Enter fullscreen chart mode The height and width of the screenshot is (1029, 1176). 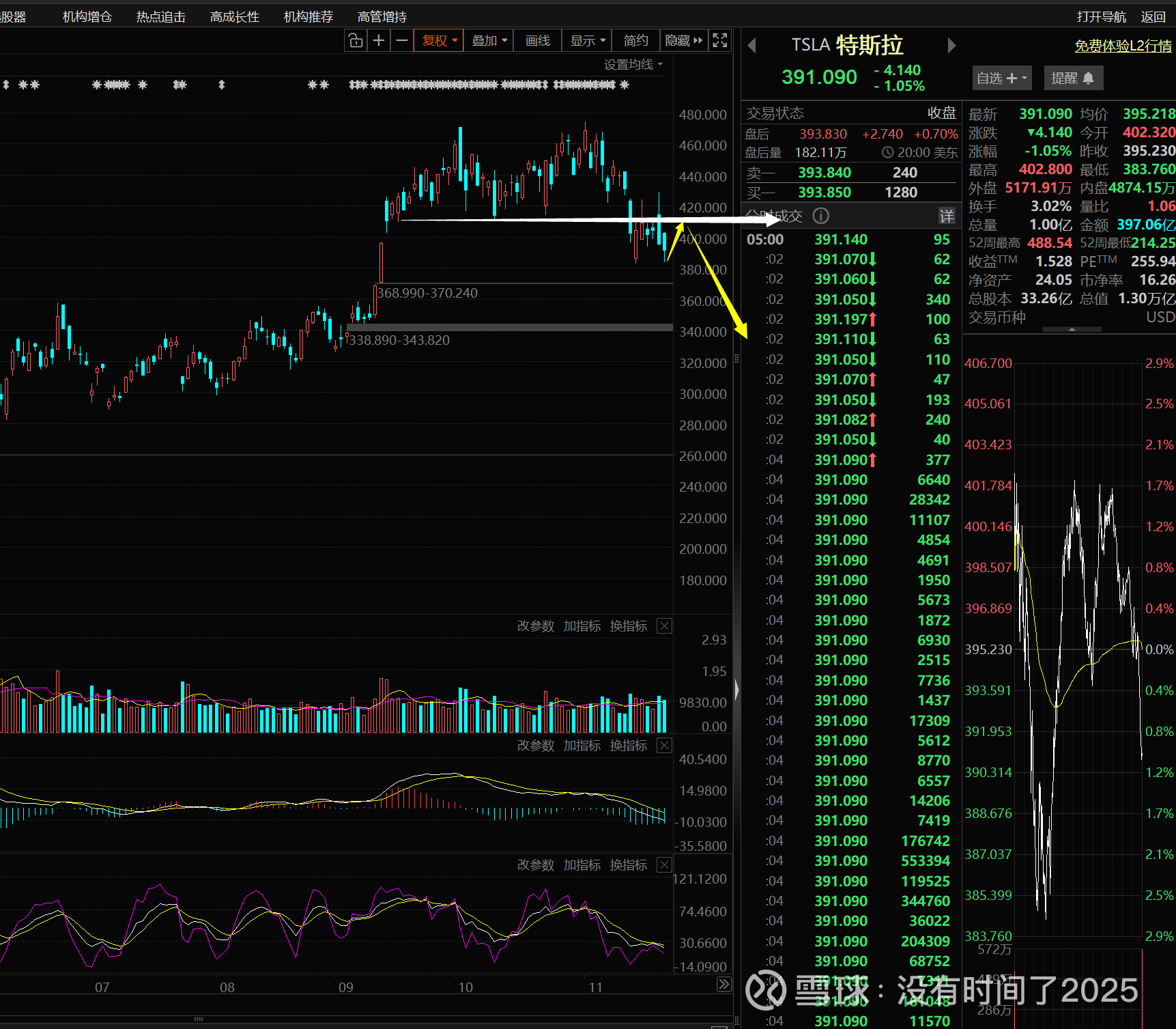coord(720,41)
